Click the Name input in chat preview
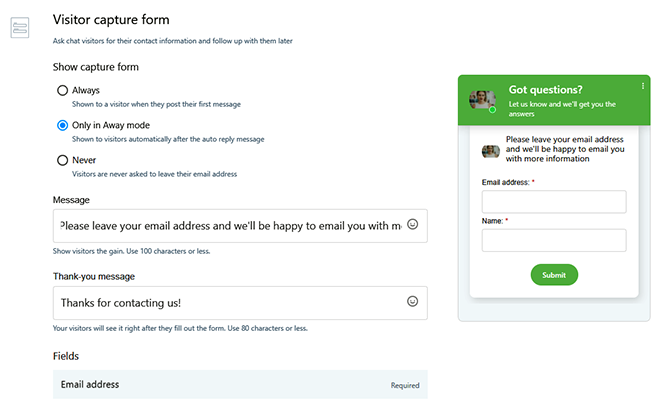 [554, 240]
